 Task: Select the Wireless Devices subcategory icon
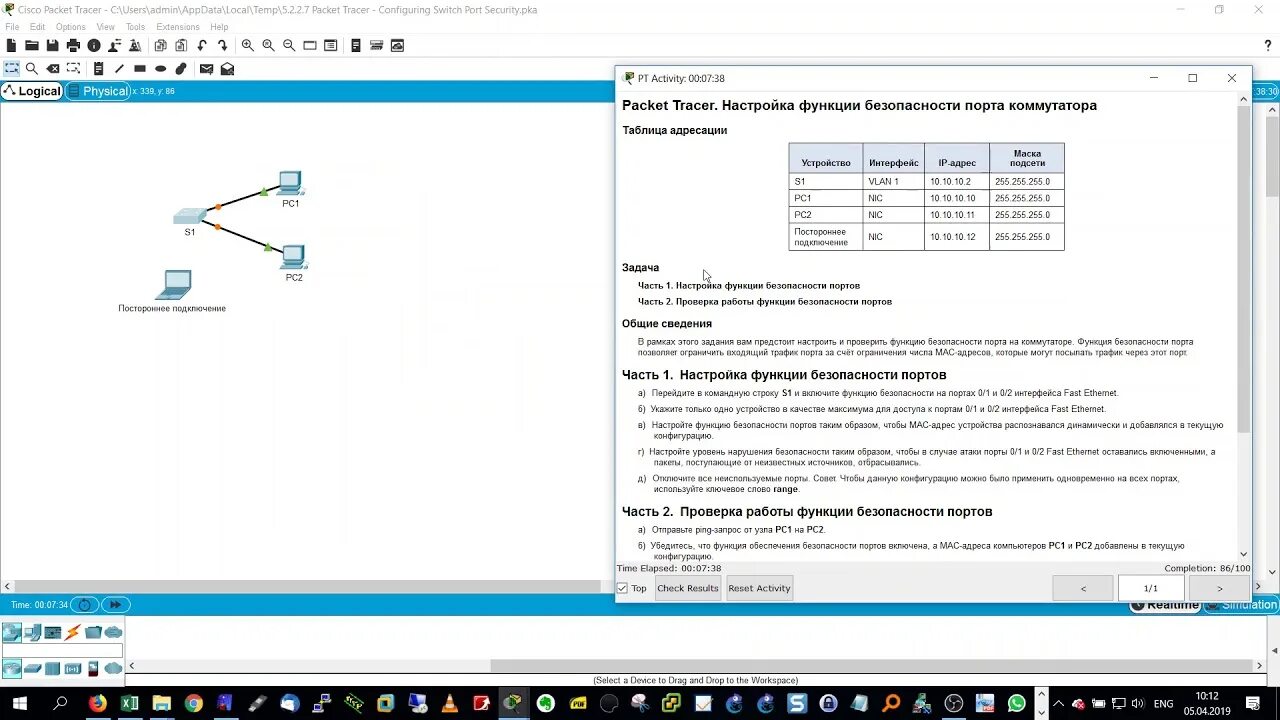73,668
